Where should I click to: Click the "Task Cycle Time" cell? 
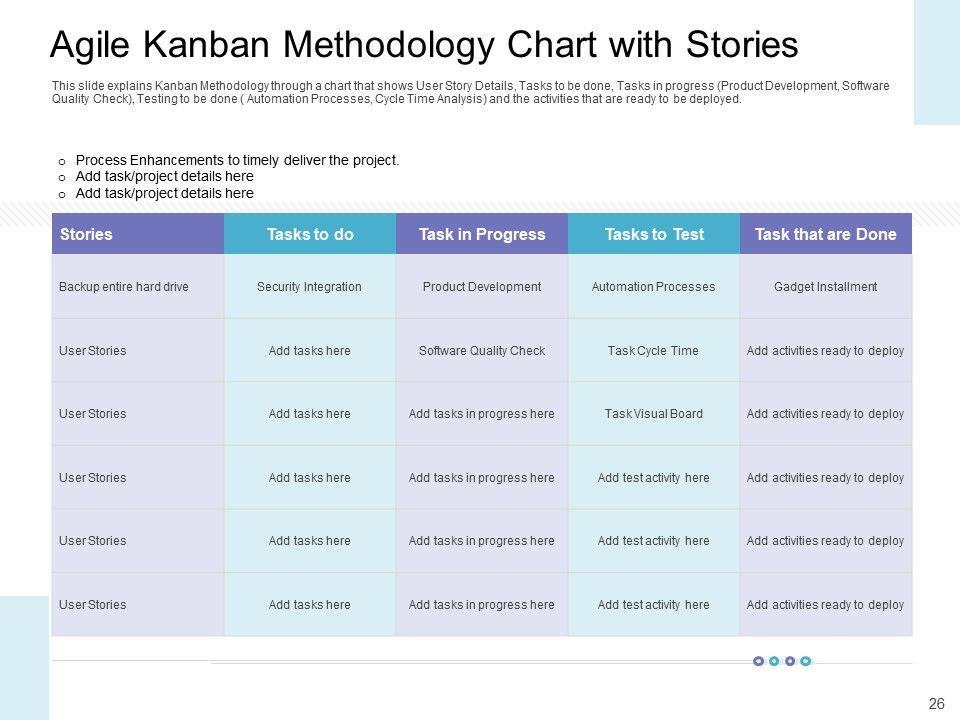point(654,351)
